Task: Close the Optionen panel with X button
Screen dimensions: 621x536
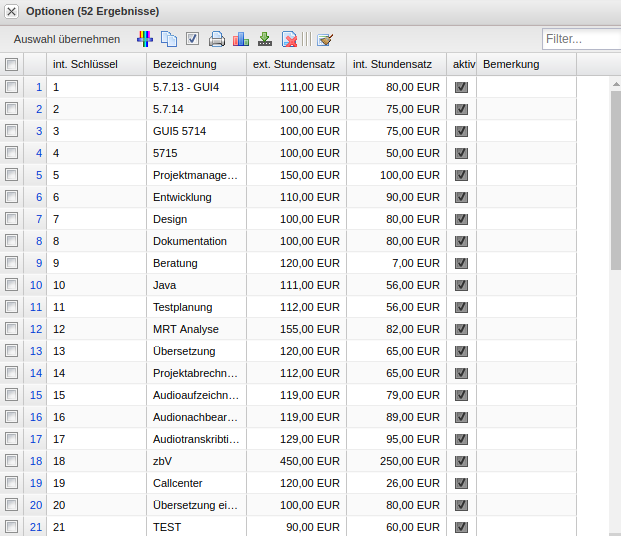Action: 12,11
